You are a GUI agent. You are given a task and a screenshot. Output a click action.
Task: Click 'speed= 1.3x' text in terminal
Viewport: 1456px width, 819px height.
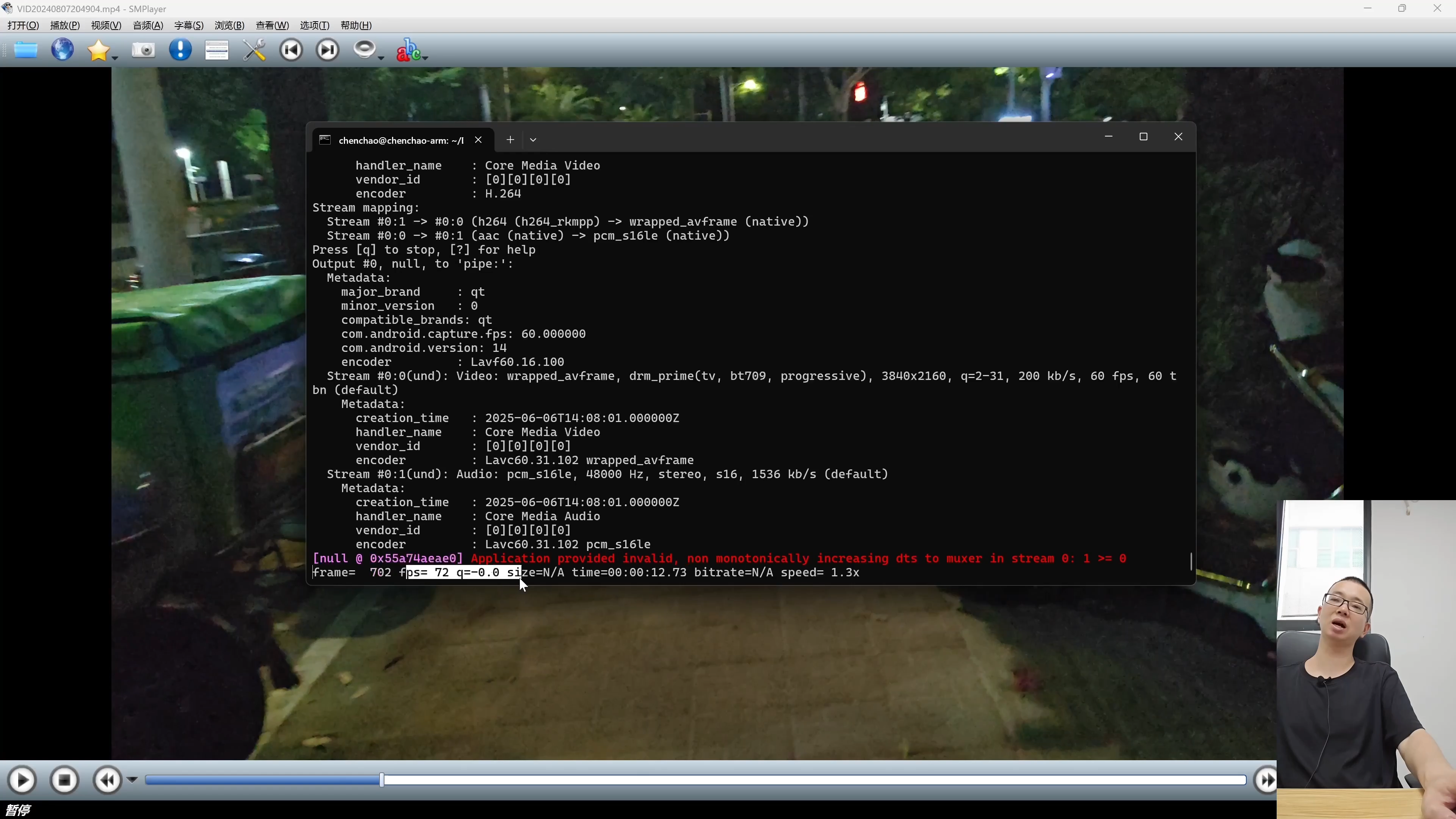(819, 573)
